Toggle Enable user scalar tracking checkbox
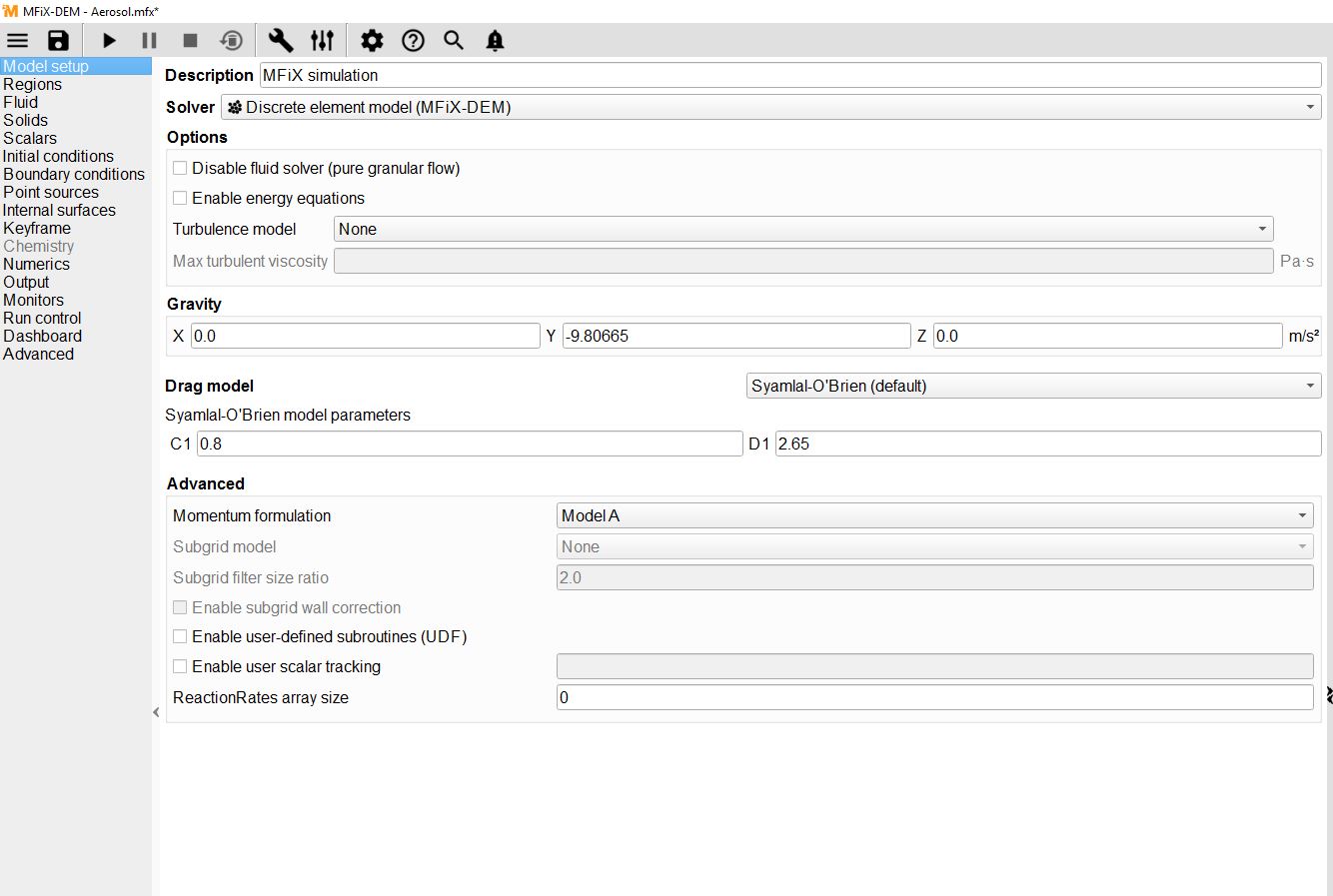Image resolution: width=1333 pixels, height=896 pixels. point(180,666)
